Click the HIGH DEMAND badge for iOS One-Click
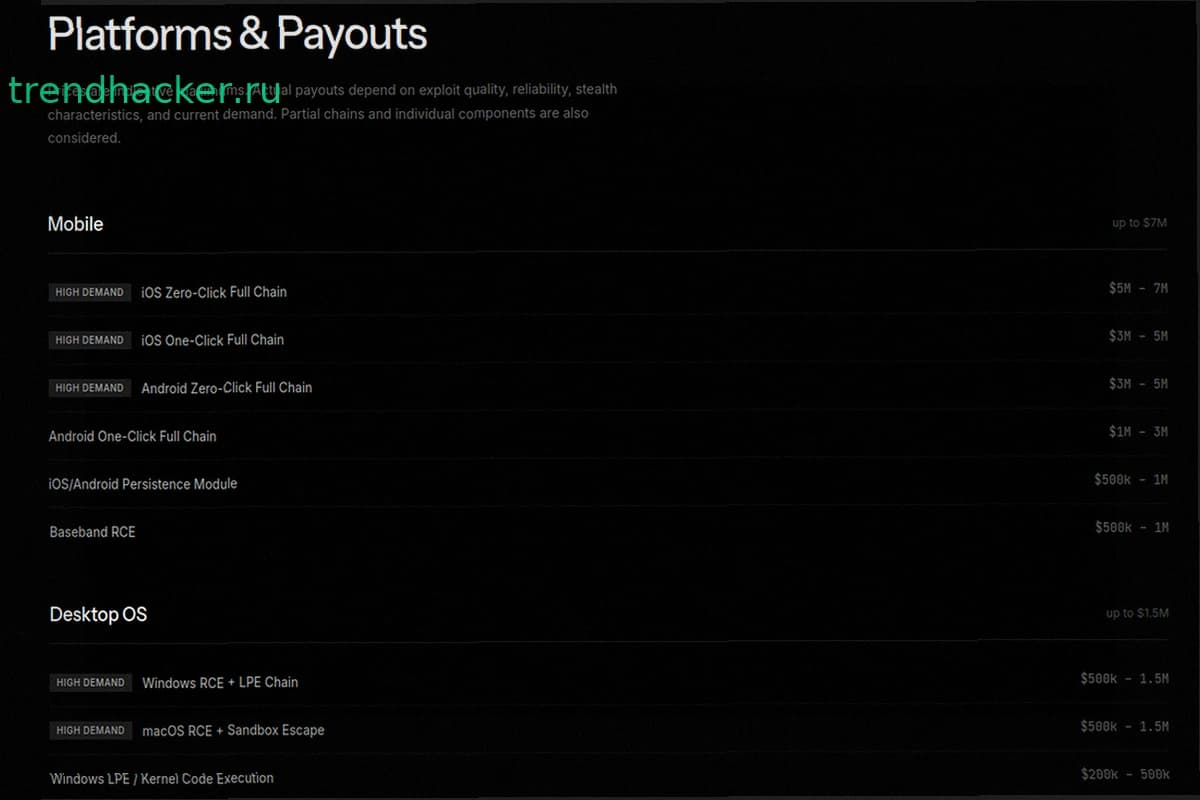1200x800 pixels. click(90, 340)
